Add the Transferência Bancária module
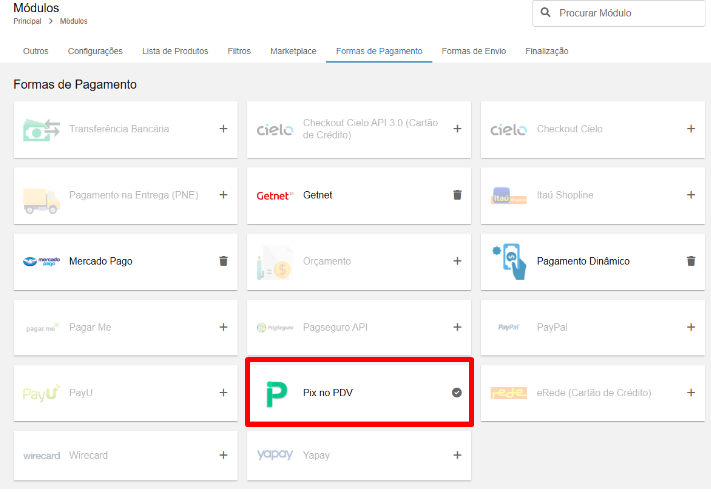This screenshot has width=711, height=493. point(224,129)
